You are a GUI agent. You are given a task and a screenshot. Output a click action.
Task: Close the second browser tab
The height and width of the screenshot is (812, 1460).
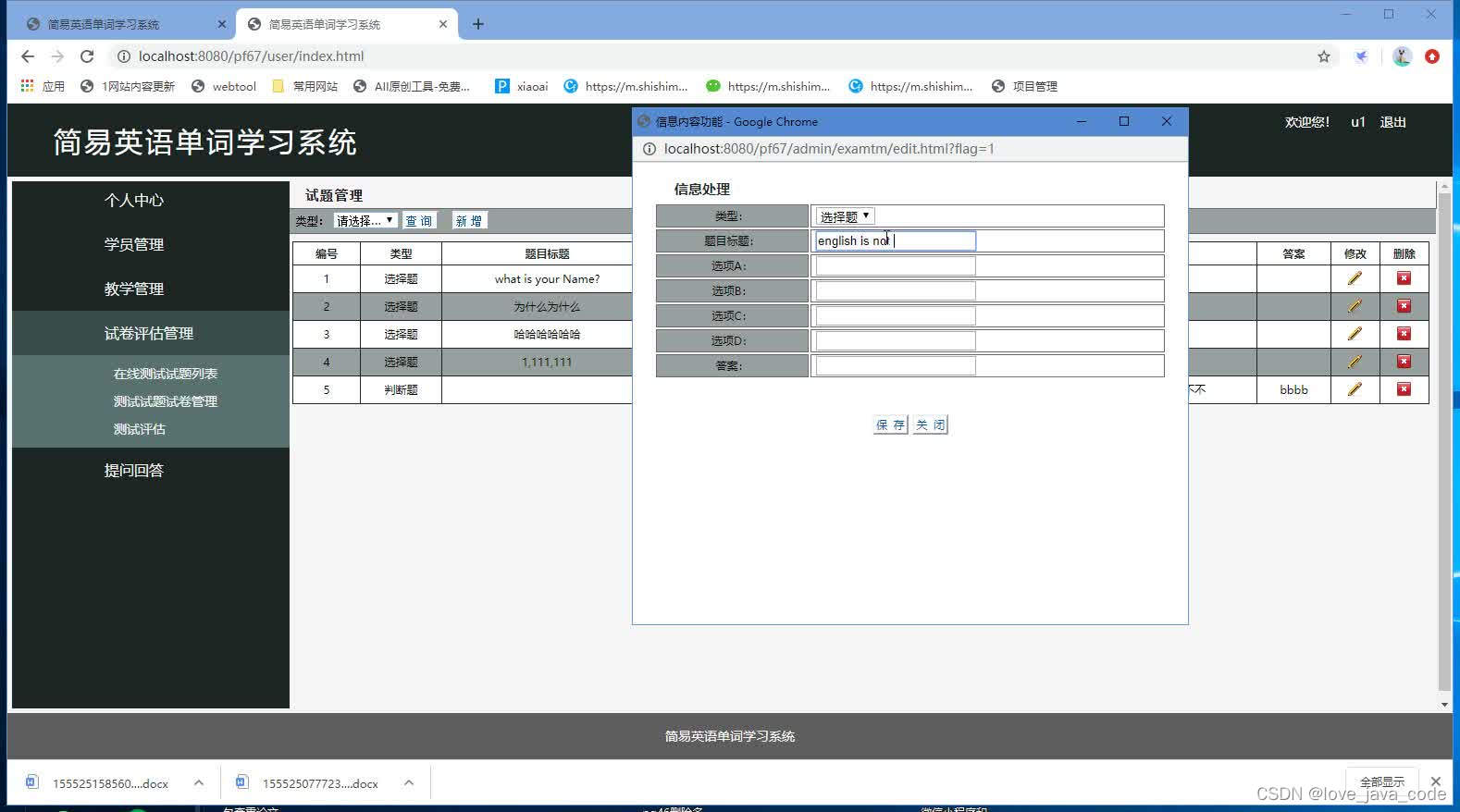tap(443, 24)
